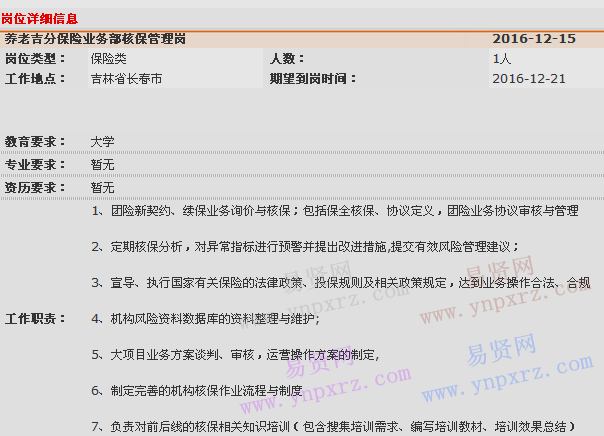Click the headcount value '1人'

click(x=502, y=59)
